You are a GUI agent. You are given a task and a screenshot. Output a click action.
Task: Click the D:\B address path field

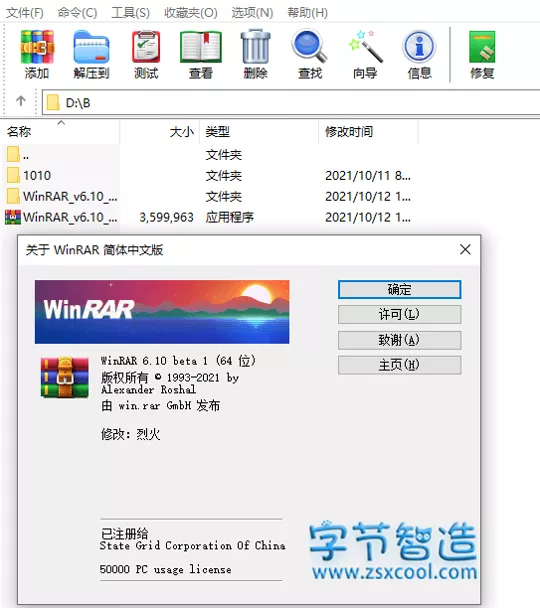(291, 103)
